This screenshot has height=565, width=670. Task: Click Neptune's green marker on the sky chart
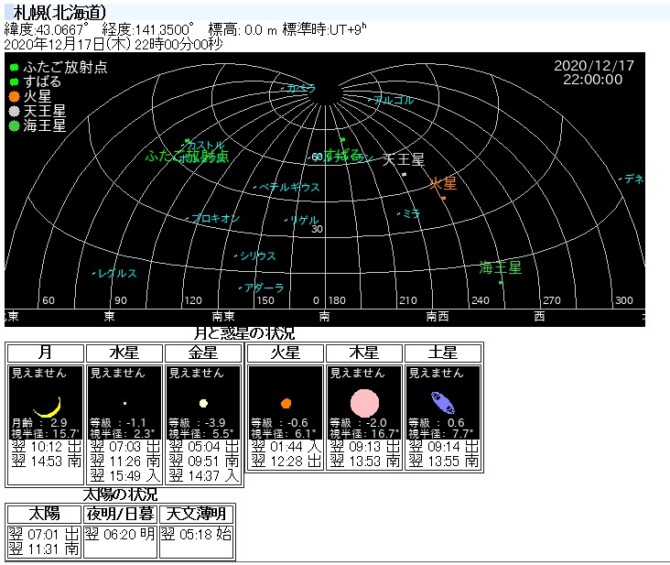[x=501, y=281]
